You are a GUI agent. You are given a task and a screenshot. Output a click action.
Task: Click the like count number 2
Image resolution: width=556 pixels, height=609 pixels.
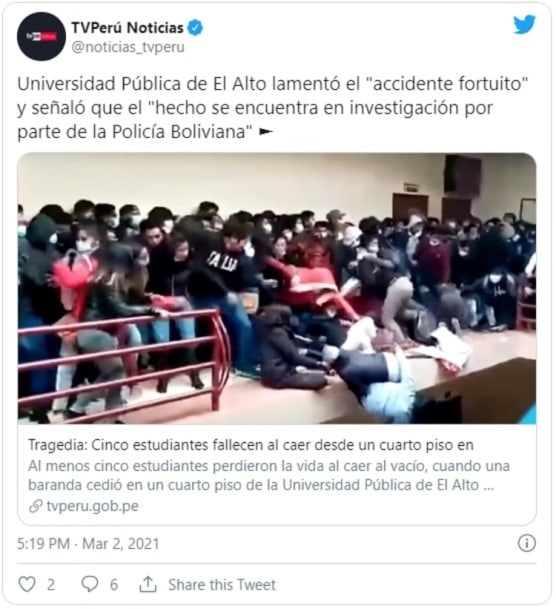[x=51, y=585]
